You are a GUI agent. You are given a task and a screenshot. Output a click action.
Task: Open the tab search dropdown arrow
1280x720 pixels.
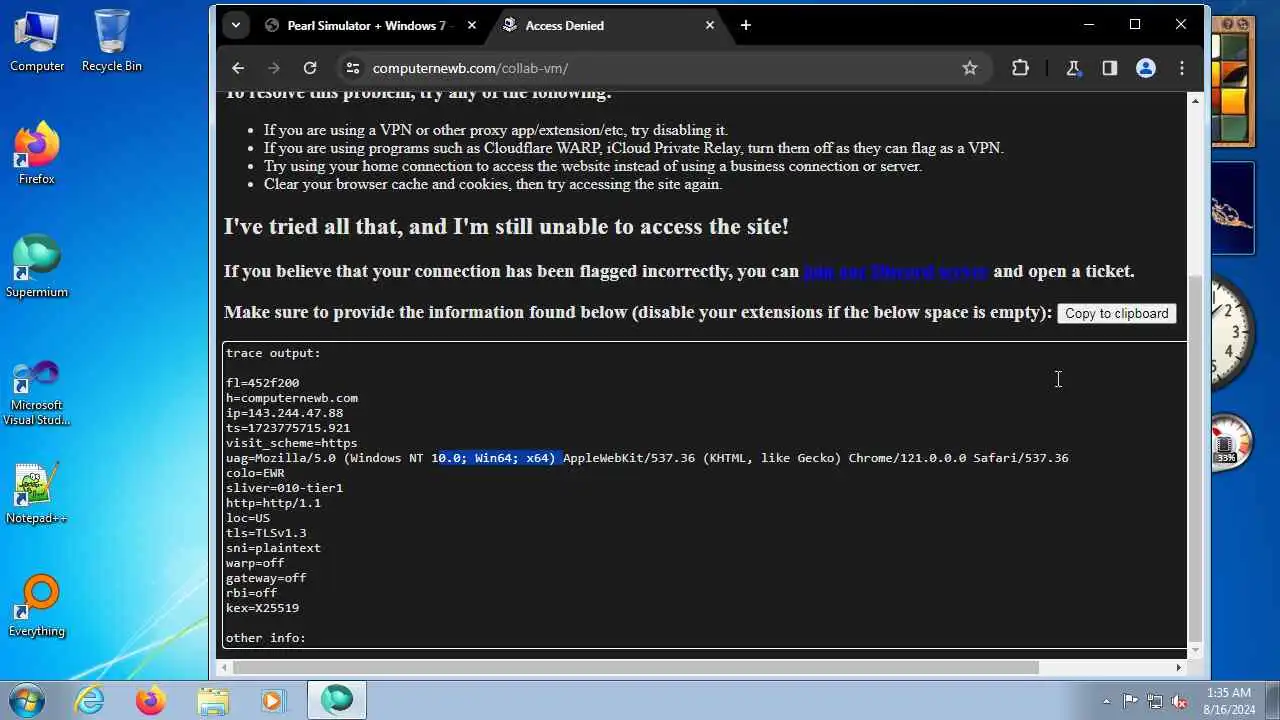tap(236, 25)
